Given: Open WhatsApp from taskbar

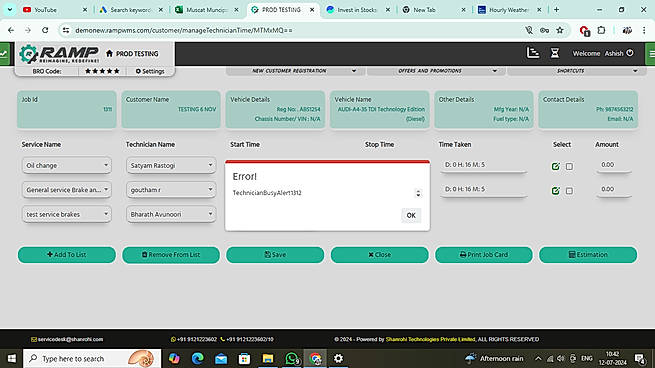Looking at the screenshot, I should tap(292, 358).
